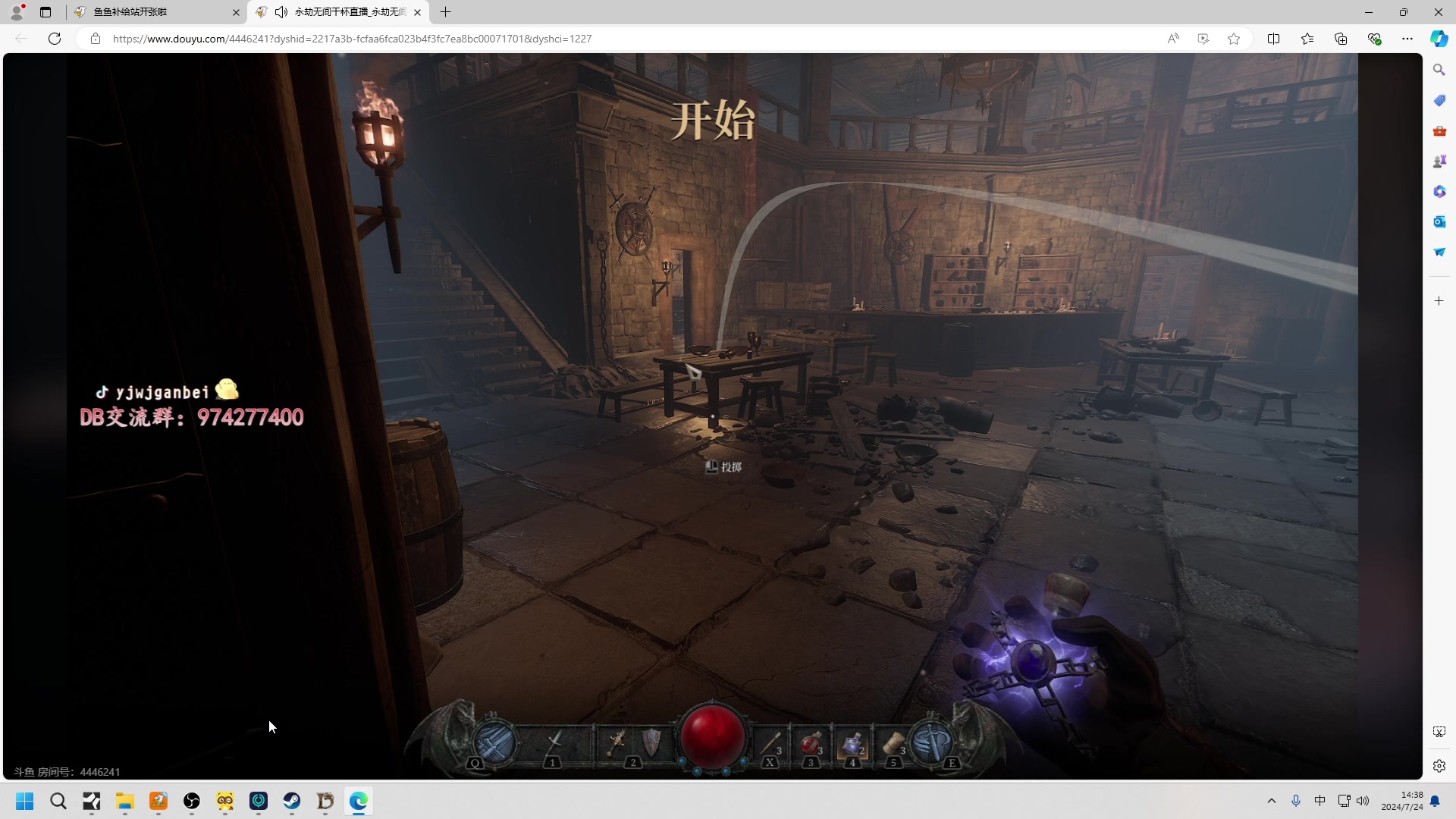This screenshot has width=1456, height=819.
Task: Click the E skill slot in game HUD
Action: point(932,742)
